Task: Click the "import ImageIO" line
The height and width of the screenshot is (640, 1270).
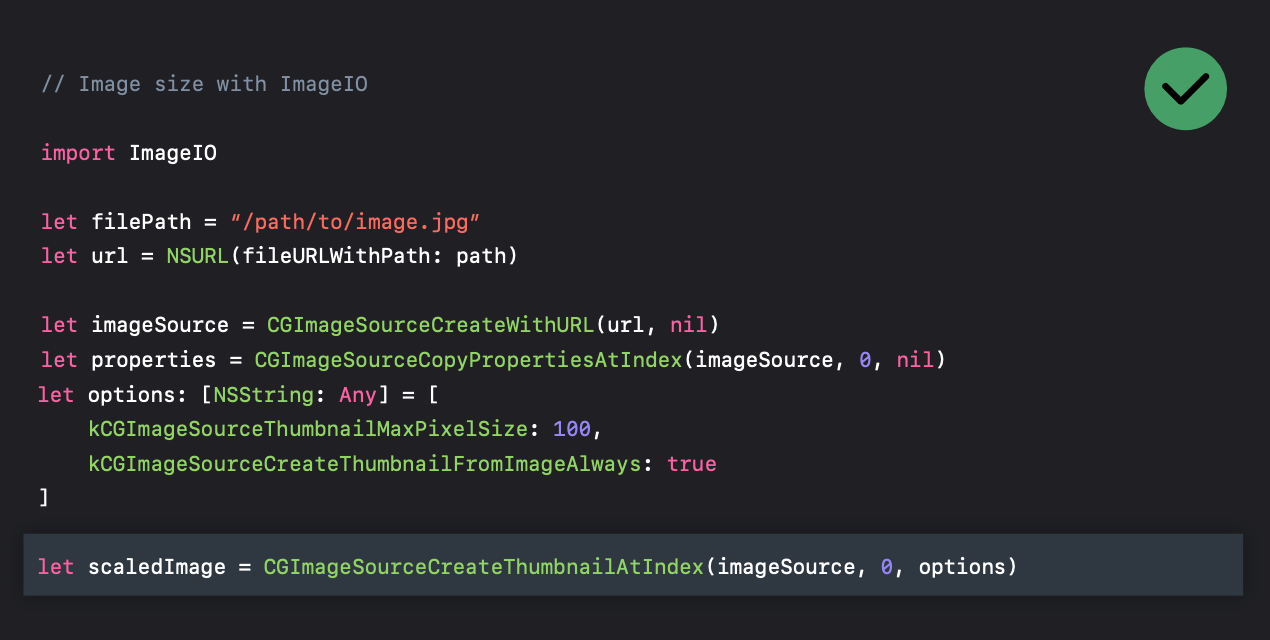Action: coord(129,153)
